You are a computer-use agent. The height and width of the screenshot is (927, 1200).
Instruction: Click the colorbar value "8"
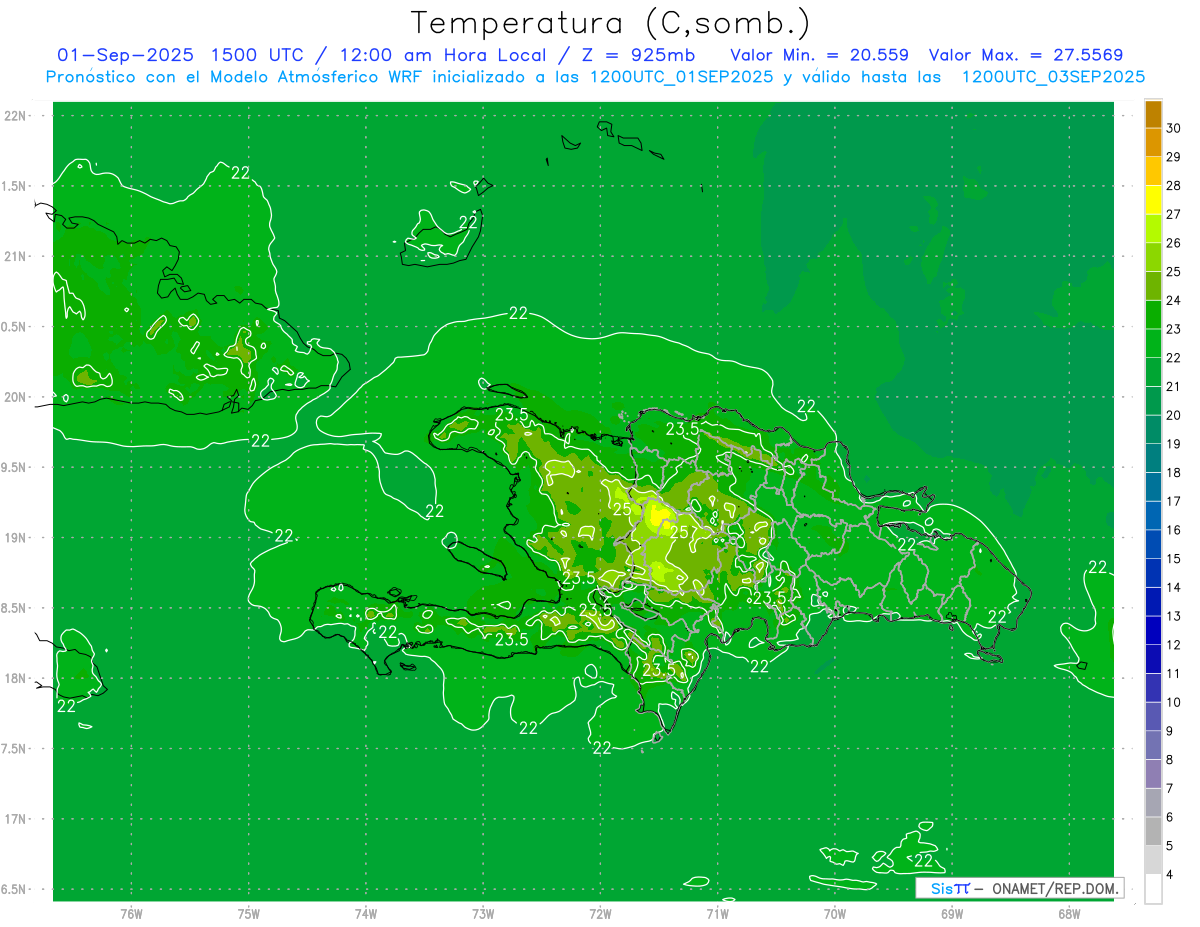(1169, 759)
